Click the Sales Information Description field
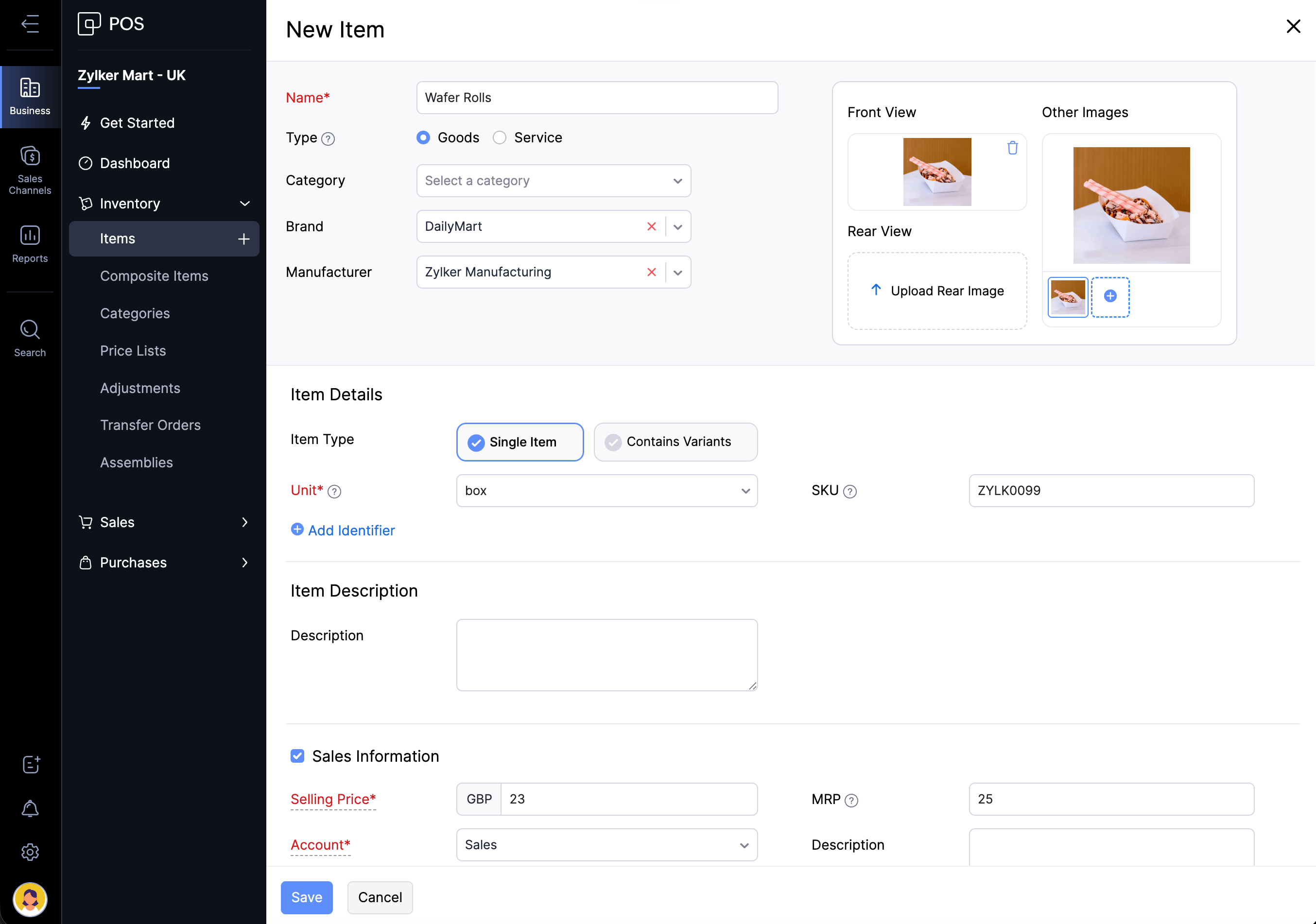Screen dimensions: 1316x924 1111,848
